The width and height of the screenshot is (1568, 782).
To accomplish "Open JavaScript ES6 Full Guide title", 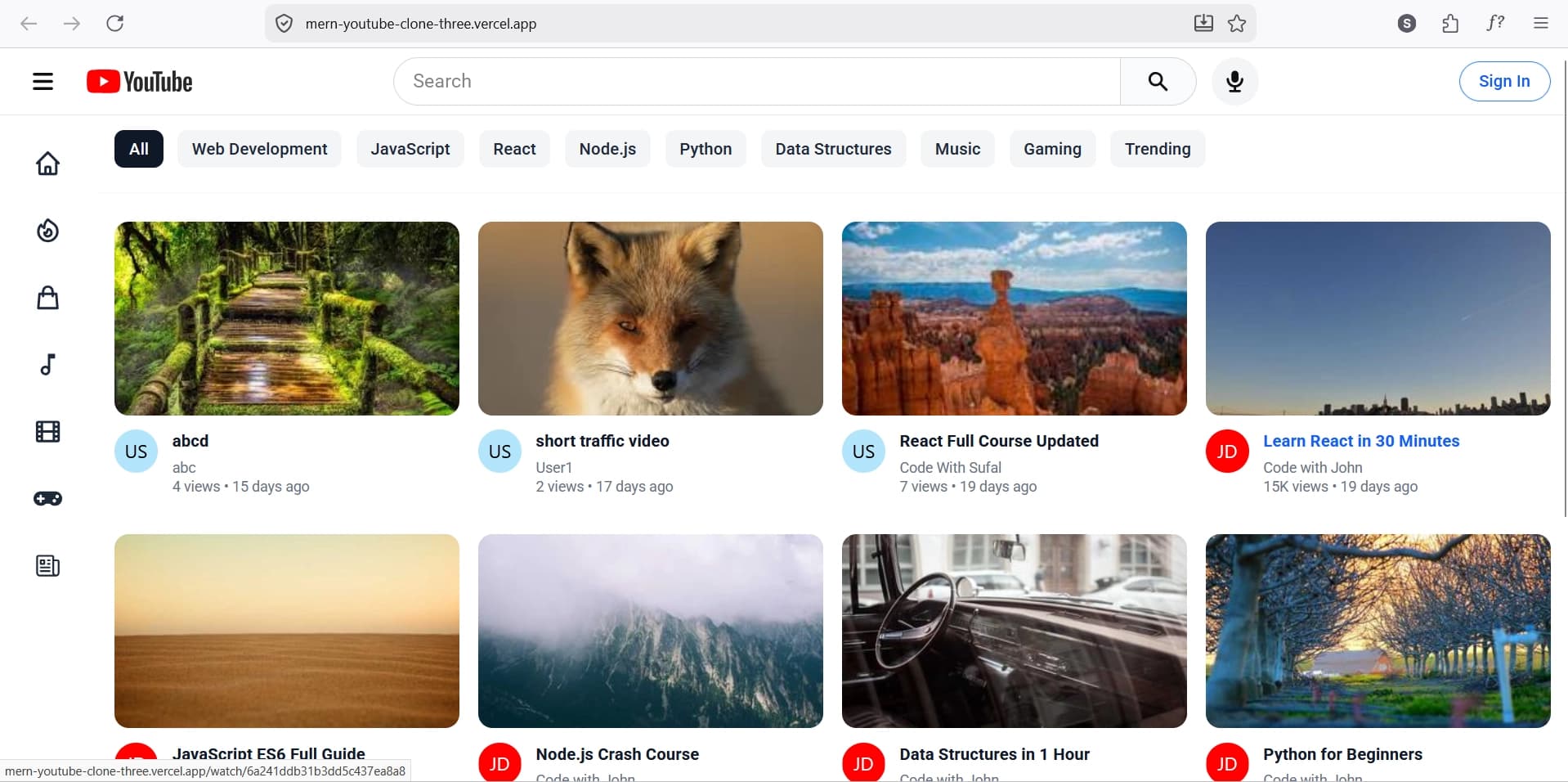I will pos(269,753).
